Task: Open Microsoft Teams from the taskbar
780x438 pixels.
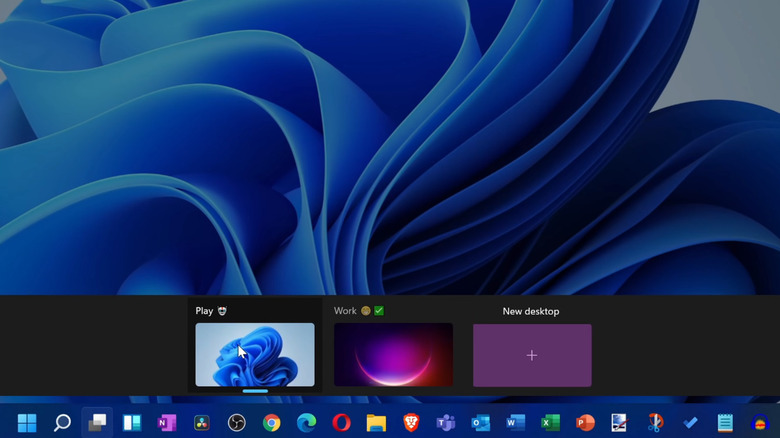Action: coord(446,423)
